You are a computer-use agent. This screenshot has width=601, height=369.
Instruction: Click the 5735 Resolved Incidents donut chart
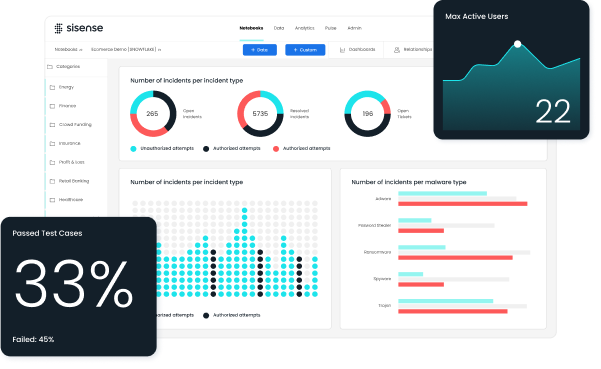pos(260,114)
